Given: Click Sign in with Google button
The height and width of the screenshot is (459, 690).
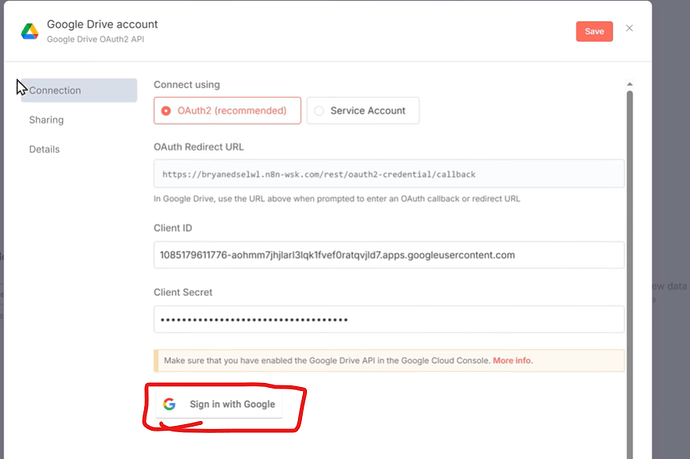Looking at the screenshot, I should (221, 404).
